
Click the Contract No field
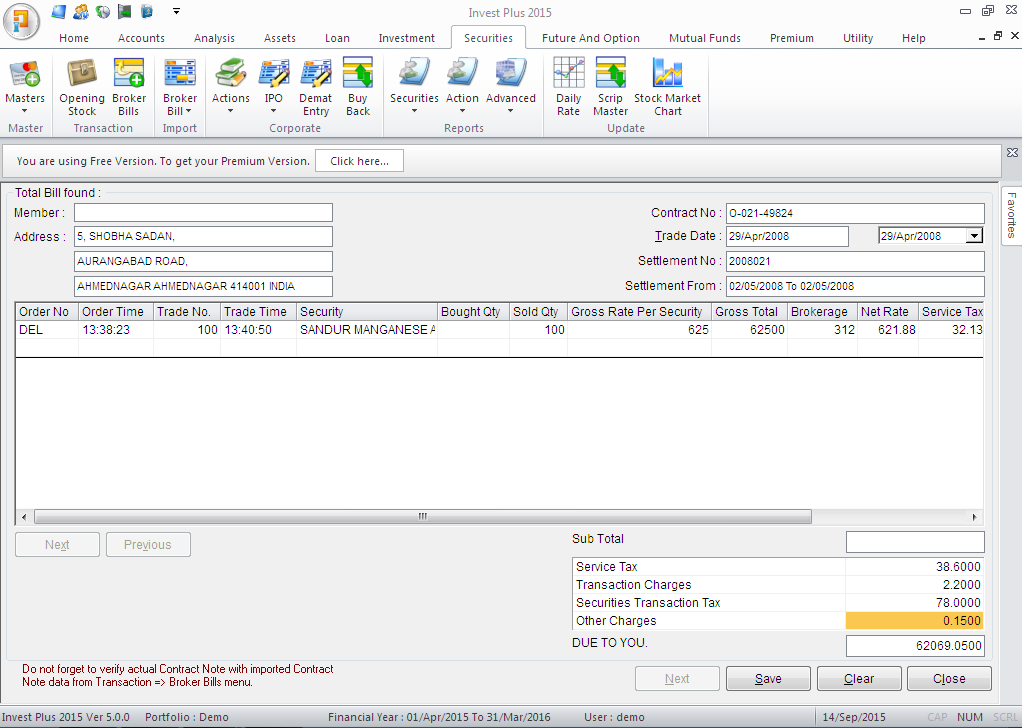click(x=855, y=213)
